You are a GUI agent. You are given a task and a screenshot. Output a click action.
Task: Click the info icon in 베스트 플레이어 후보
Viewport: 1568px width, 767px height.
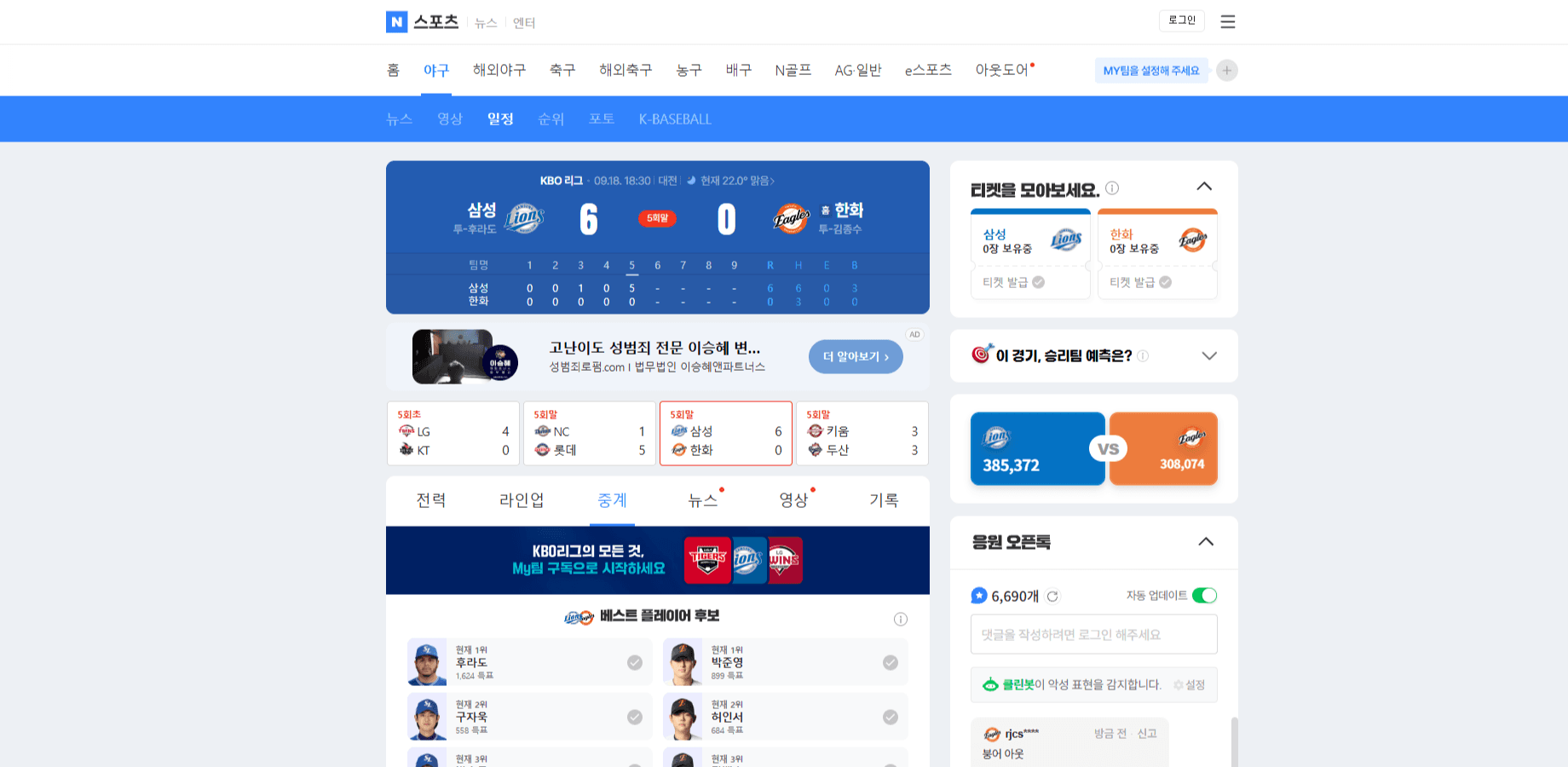(900, 620)
